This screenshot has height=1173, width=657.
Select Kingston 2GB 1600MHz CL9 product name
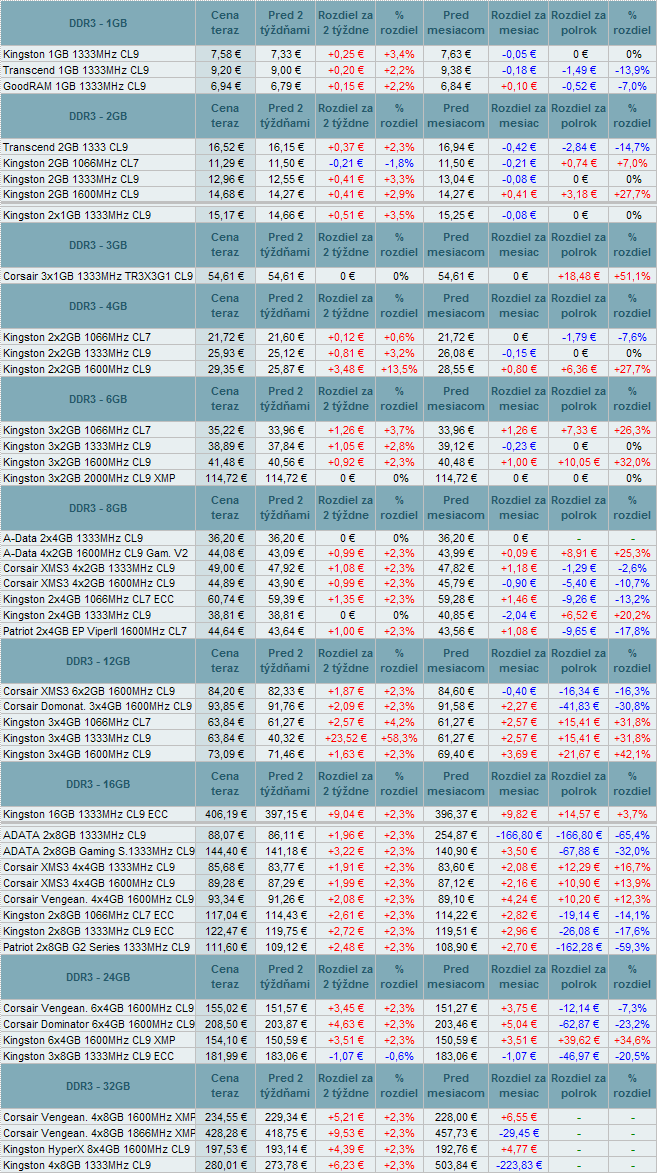point(71,194)
